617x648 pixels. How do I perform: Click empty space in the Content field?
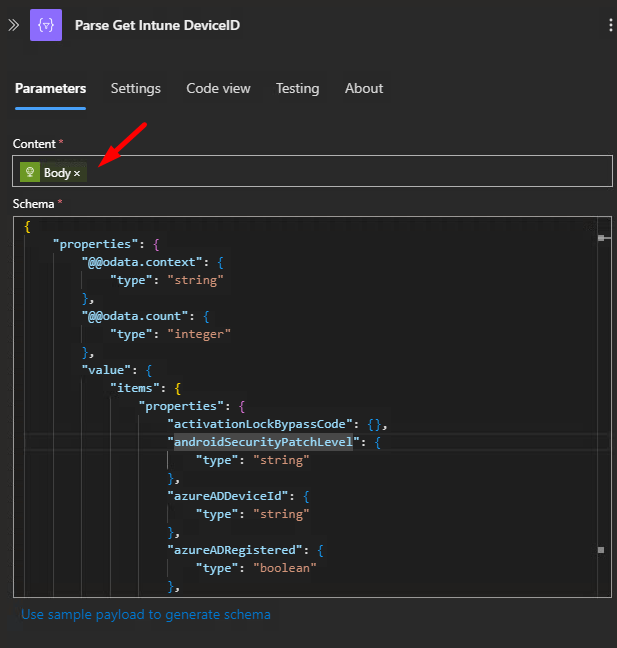coord(350,172)
